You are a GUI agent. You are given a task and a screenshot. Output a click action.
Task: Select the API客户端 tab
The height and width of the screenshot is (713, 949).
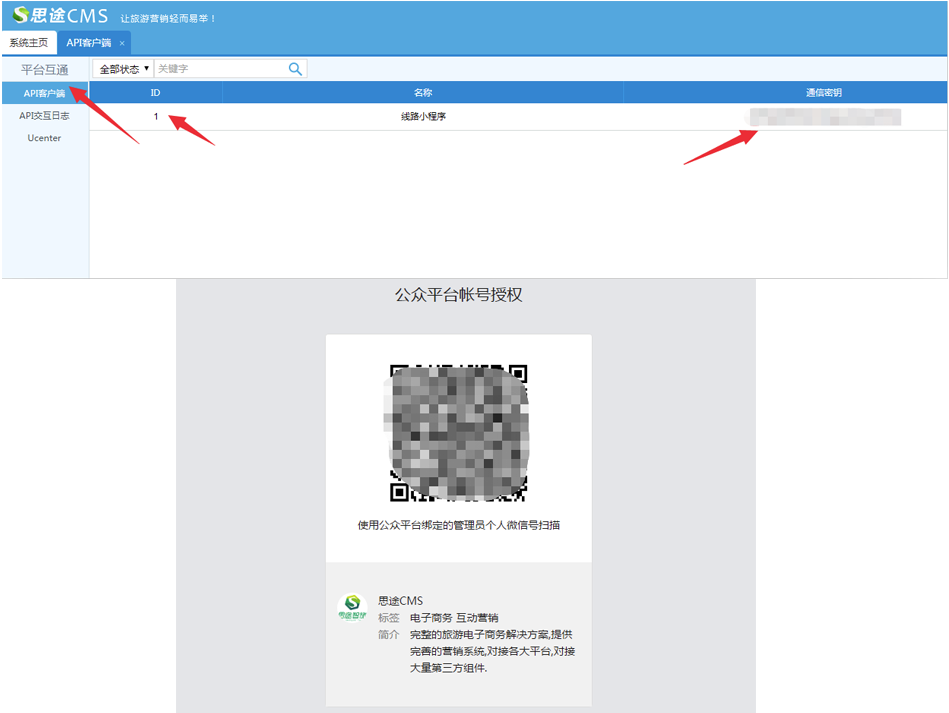point(88,43)
